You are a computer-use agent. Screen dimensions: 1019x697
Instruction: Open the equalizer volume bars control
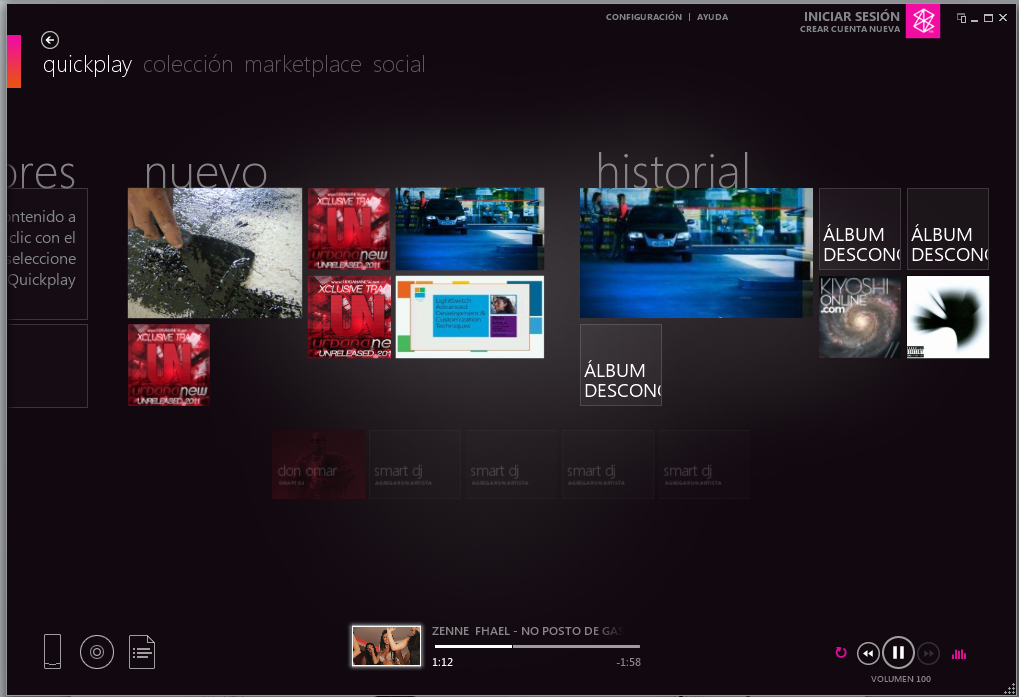[958, 653]
